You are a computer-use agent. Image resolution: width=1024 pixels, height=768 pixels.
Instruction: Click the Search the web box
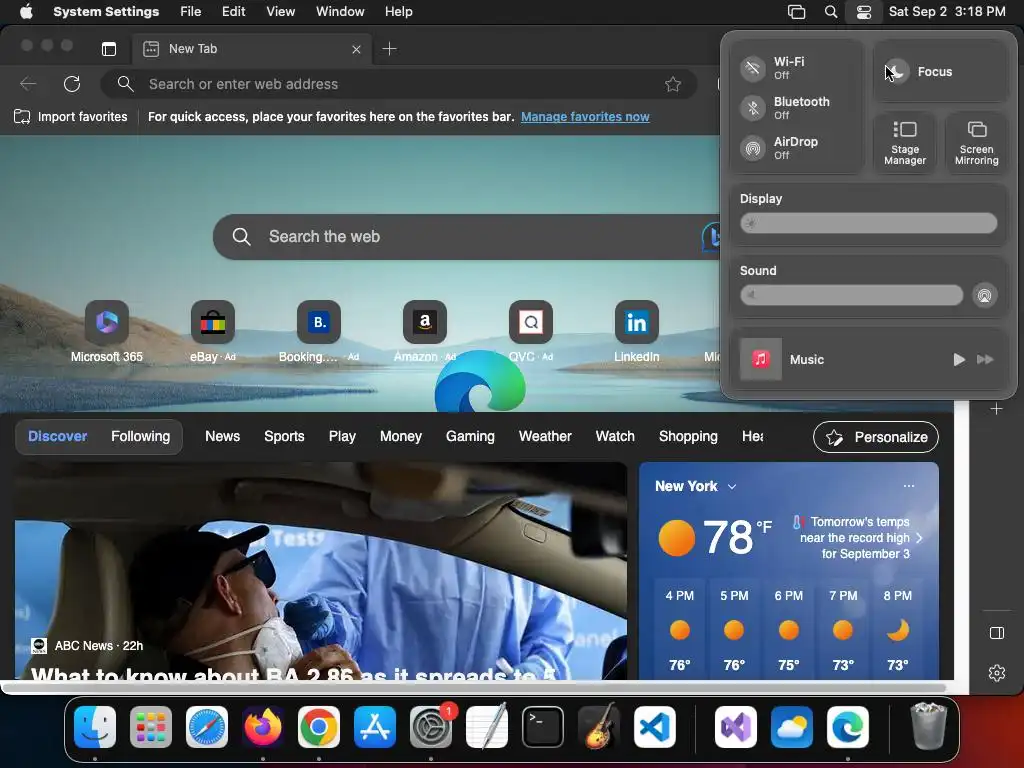pos(467,236)
